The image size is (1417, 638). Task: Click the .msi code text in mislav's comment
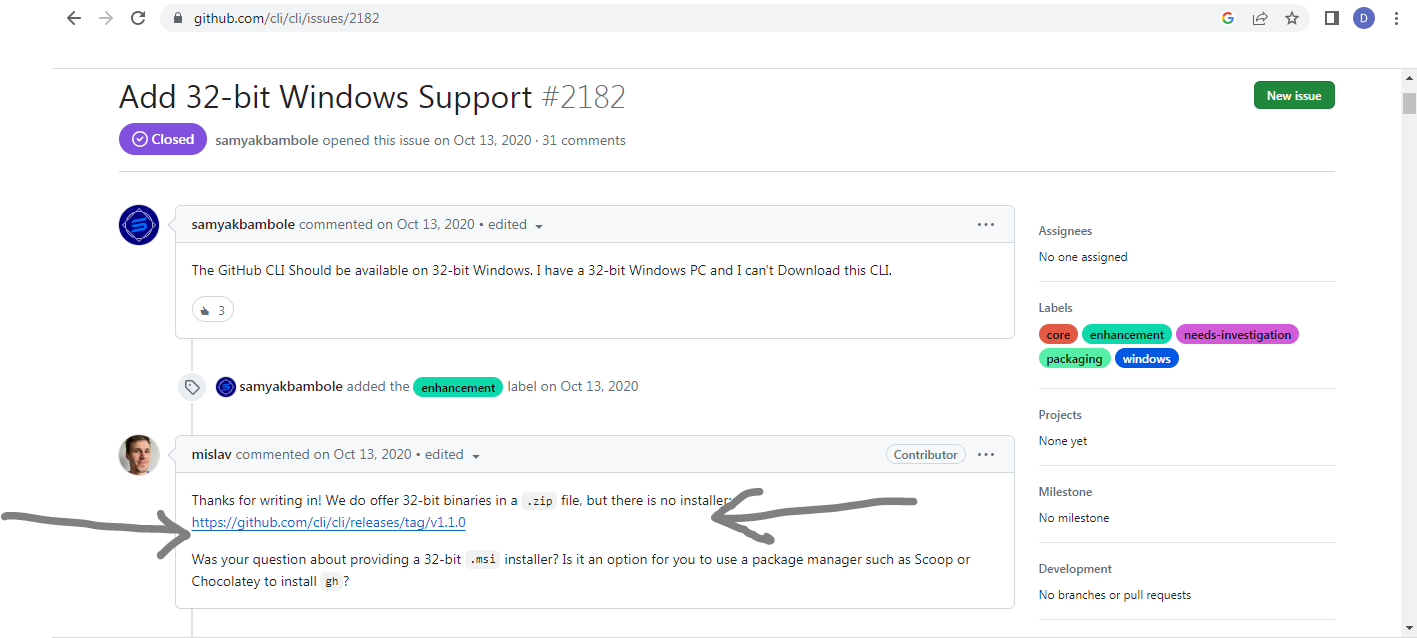tap(483, 560)
